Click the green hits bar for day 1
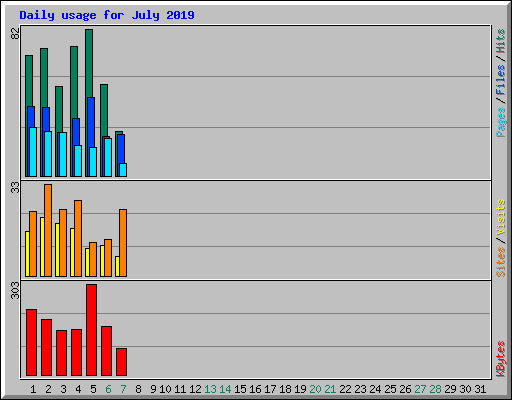The width and height of the screenshot is (512, 400). click(x=29, y=81)
